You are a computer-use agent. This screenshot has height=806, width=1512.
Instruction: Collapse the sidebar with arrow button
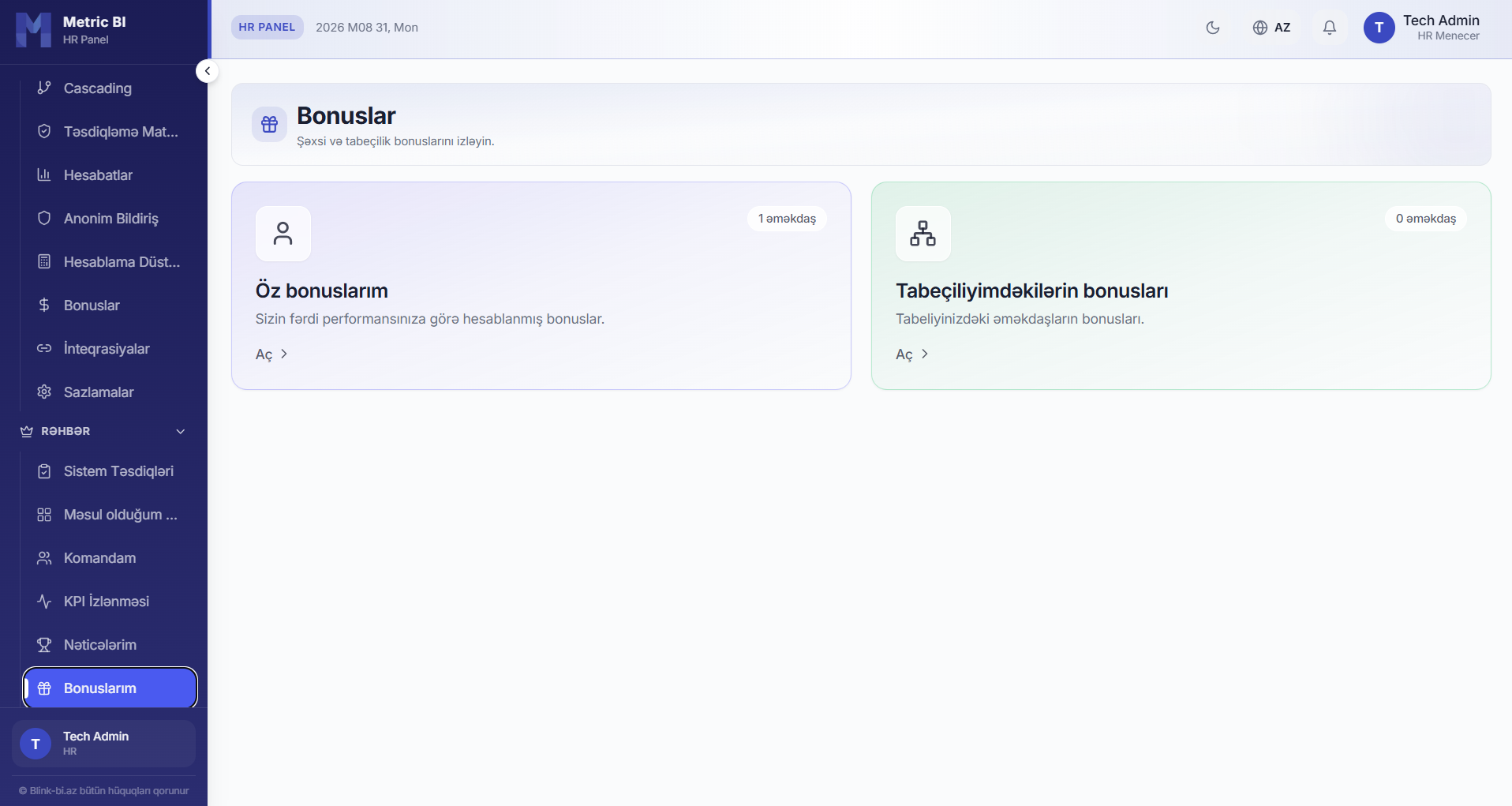pos(207,71)
